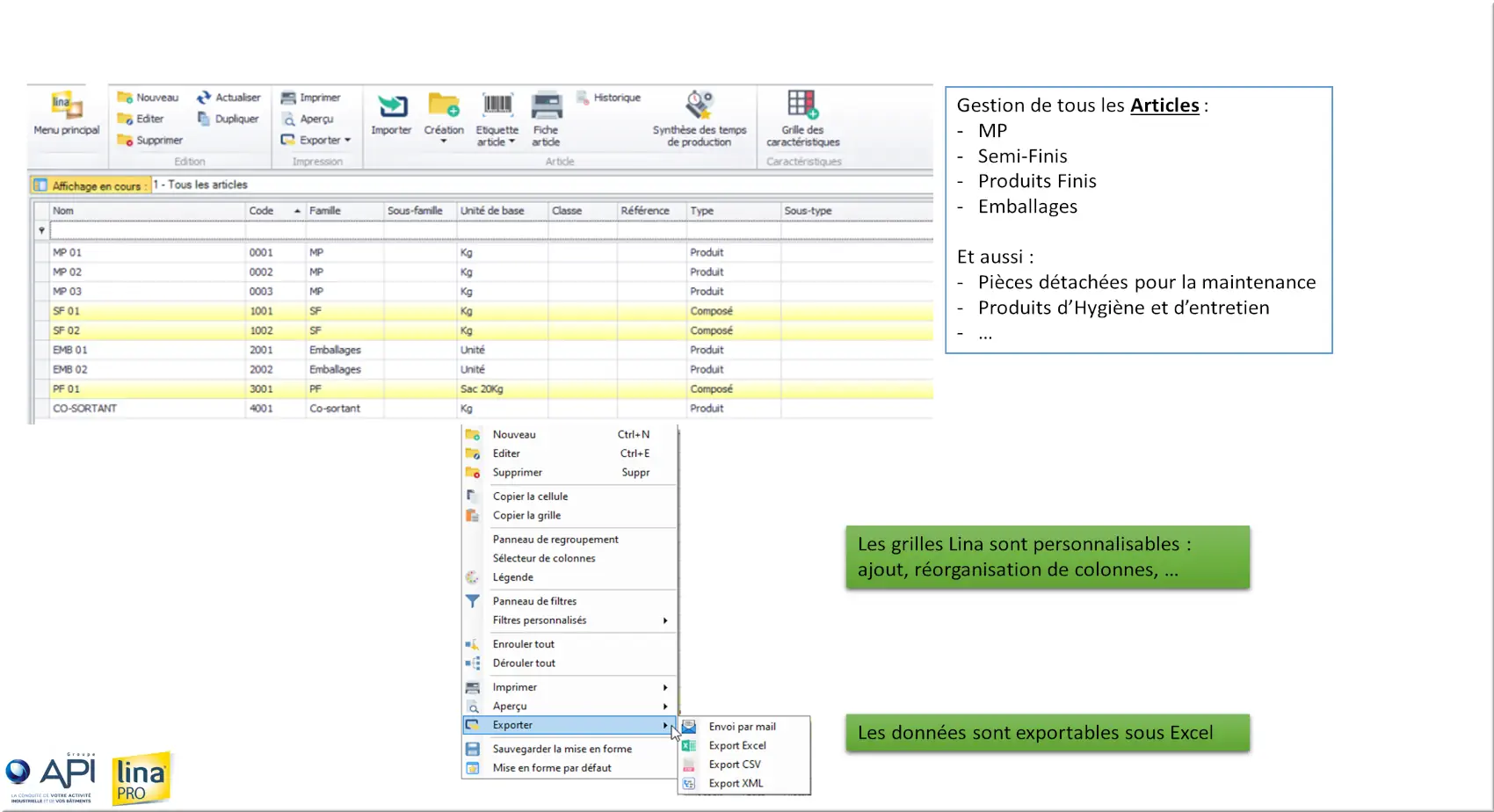Open the Exporter ribbon dropdown
This screenshot has height=812, width=1494.
click(315, 141)
